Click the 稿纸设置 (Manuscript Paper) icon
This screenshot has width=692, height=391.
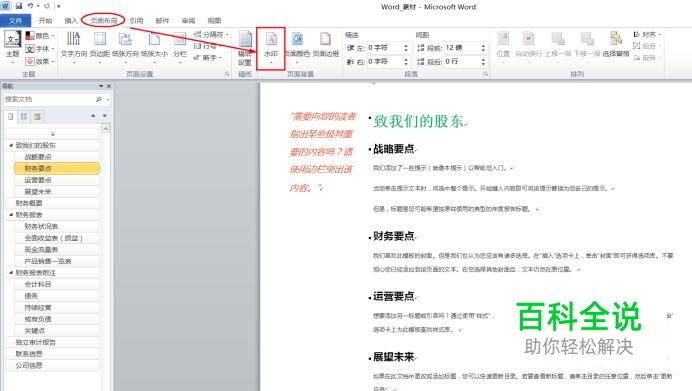245,39
